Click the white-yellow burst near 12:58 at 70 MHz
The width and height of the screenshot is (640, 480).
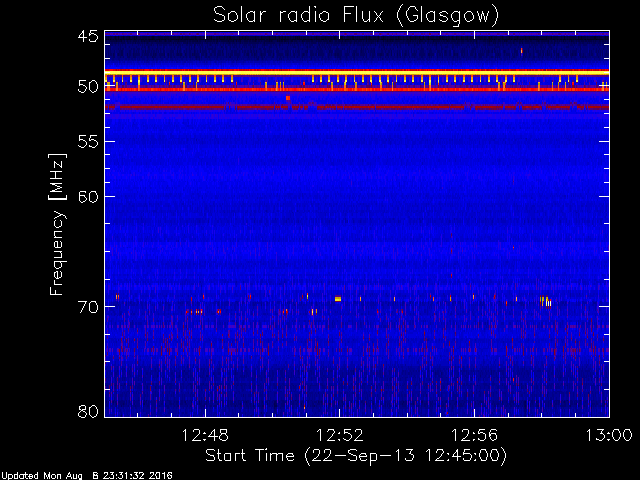pyautogui.click(x=545, y=301)
